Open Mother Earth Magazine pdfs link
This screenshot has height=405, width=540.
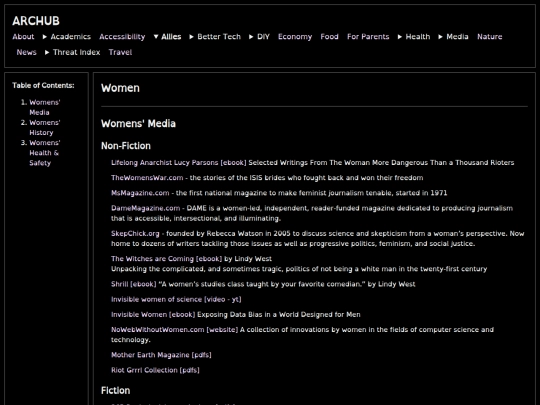coord(161,355)
